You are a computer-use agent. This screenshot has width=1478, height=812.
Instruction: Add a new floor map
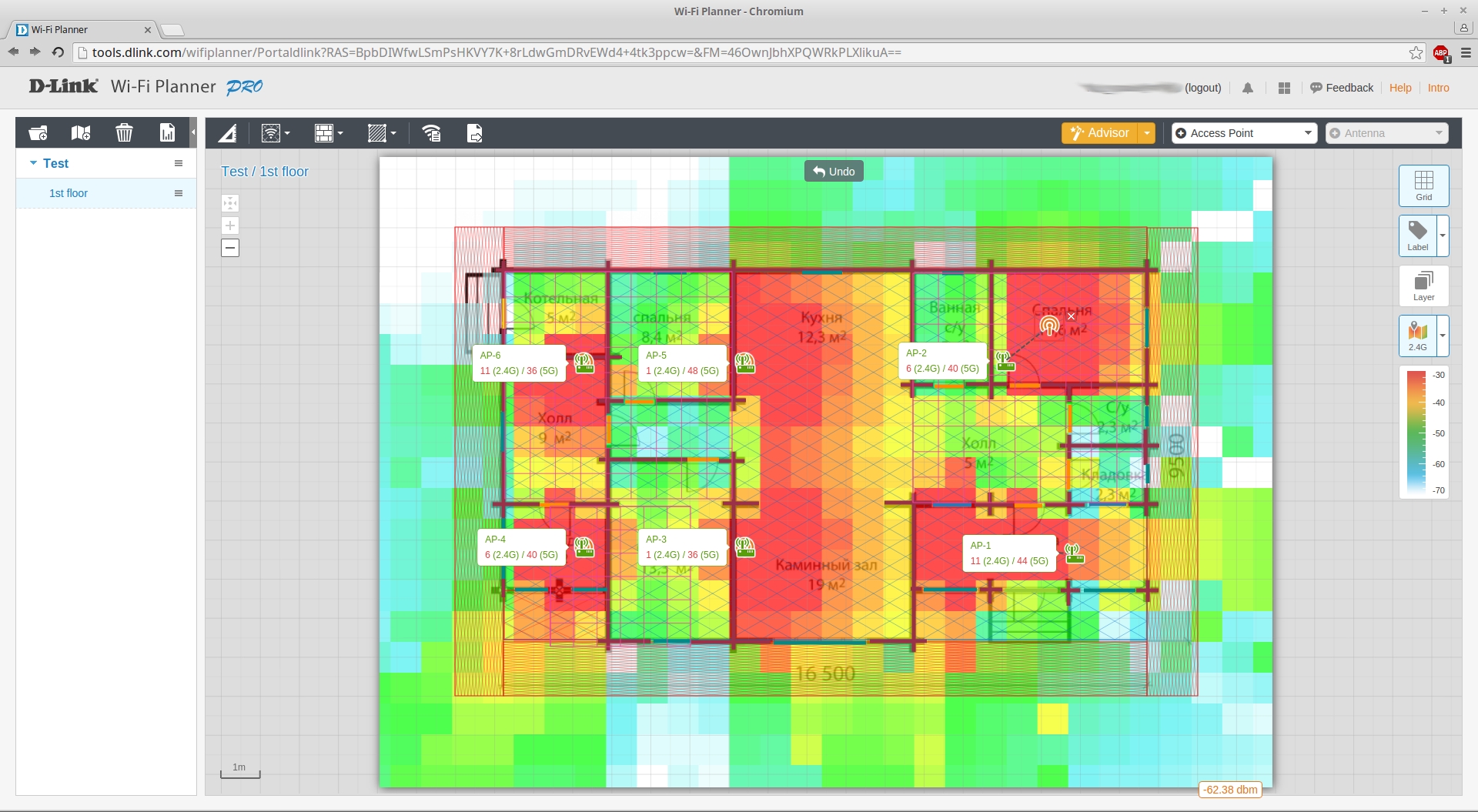click(81, 133)
